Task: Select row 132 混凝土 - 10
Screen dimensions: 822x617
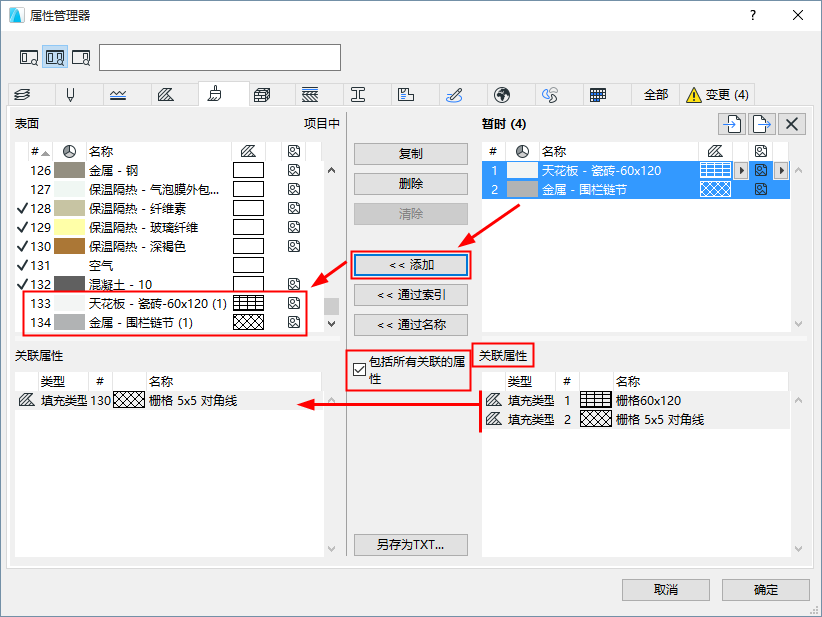Action: click(168, 284)
